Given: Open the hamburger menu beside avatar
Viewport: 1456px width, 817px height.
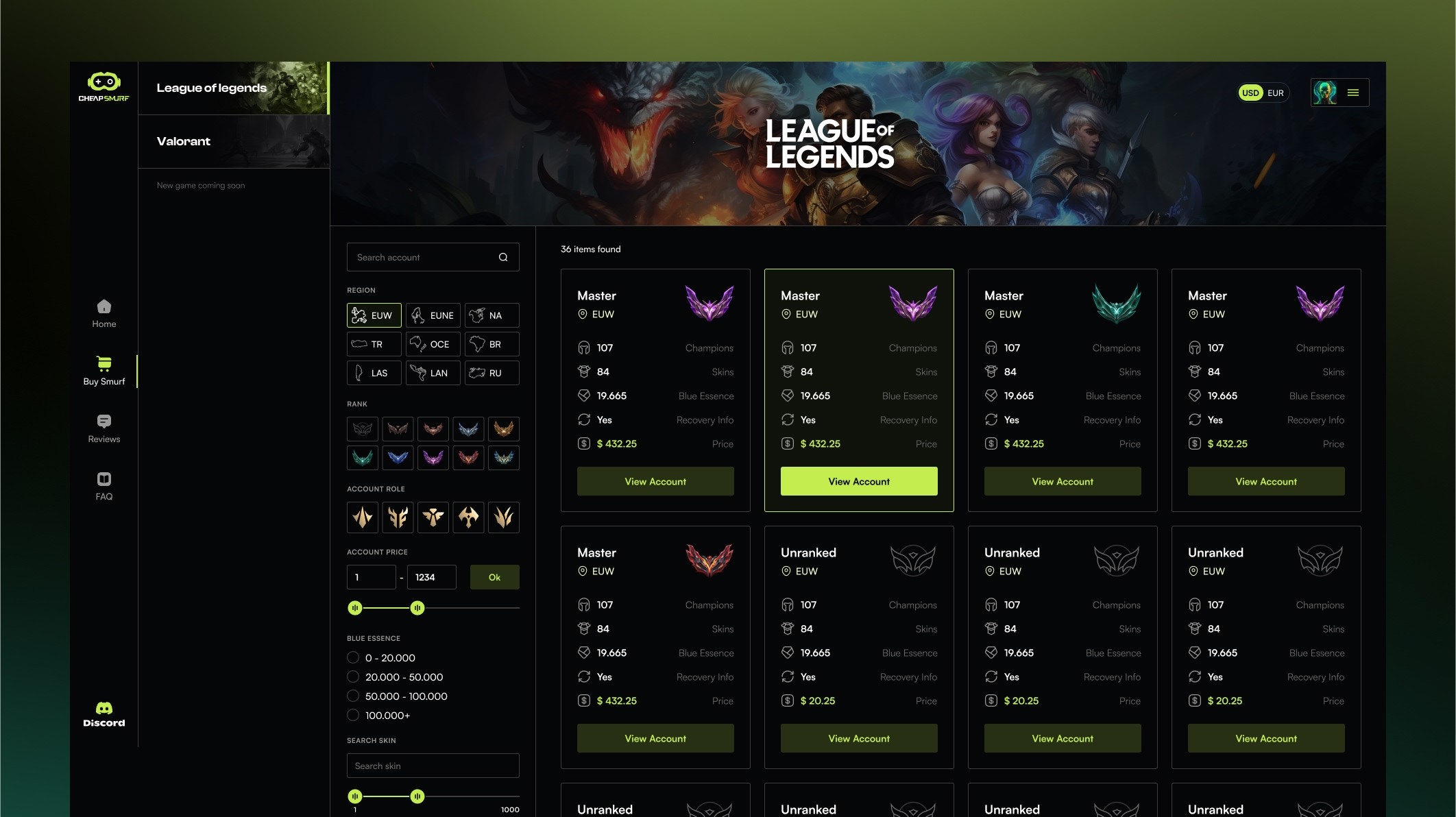Looking at the screenshot, I should click(1353, 93).
